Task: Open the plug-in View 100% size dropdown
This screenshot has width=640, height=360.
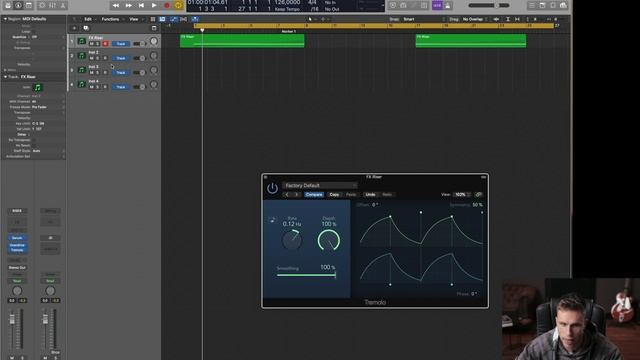Action: pyautogui.click(x=462, y=195)
